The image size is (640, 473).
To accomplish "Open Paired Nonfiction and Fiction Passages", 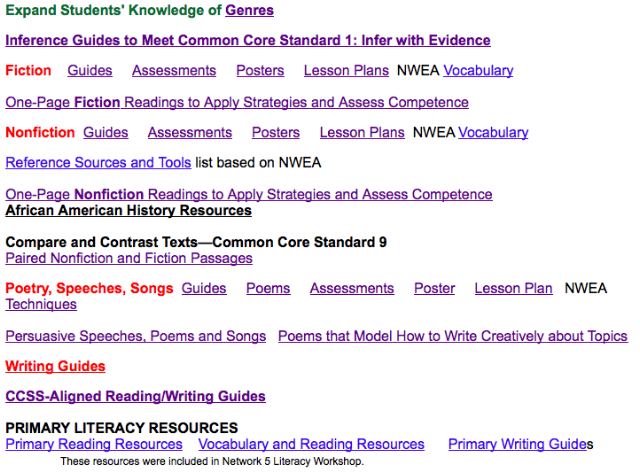I will pos(129,258).
